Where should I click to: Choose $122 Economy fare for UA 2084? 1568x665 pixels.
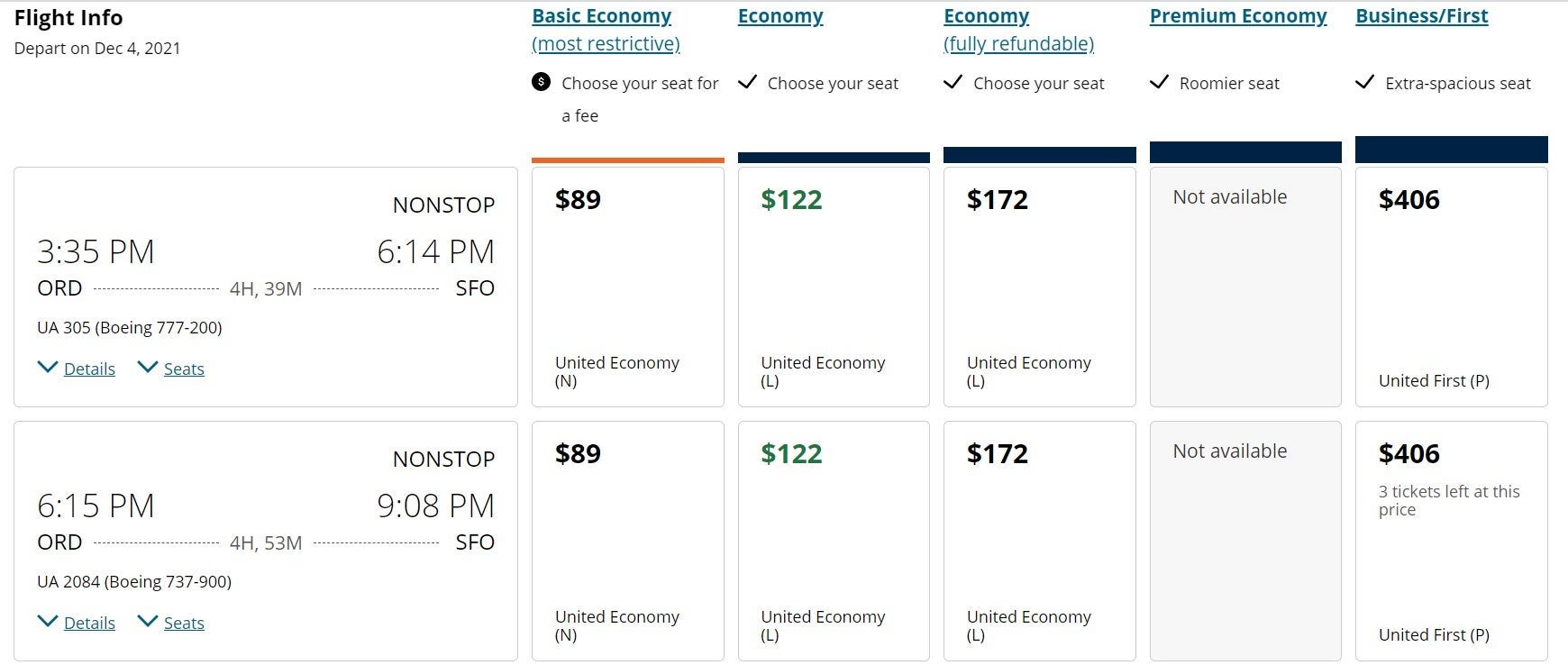(833, 541)
